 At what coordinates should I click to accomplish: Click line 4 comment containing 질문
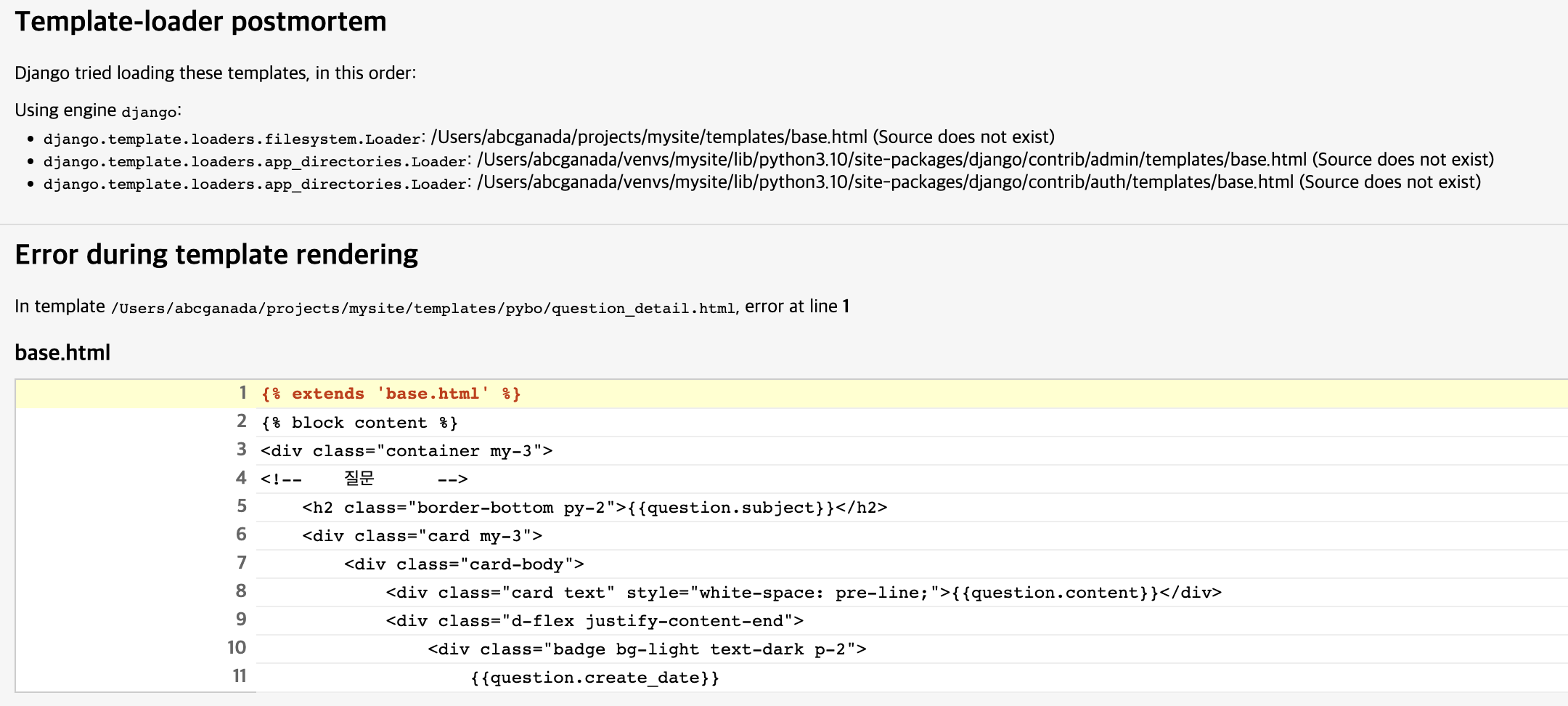[x=364, y=479]
